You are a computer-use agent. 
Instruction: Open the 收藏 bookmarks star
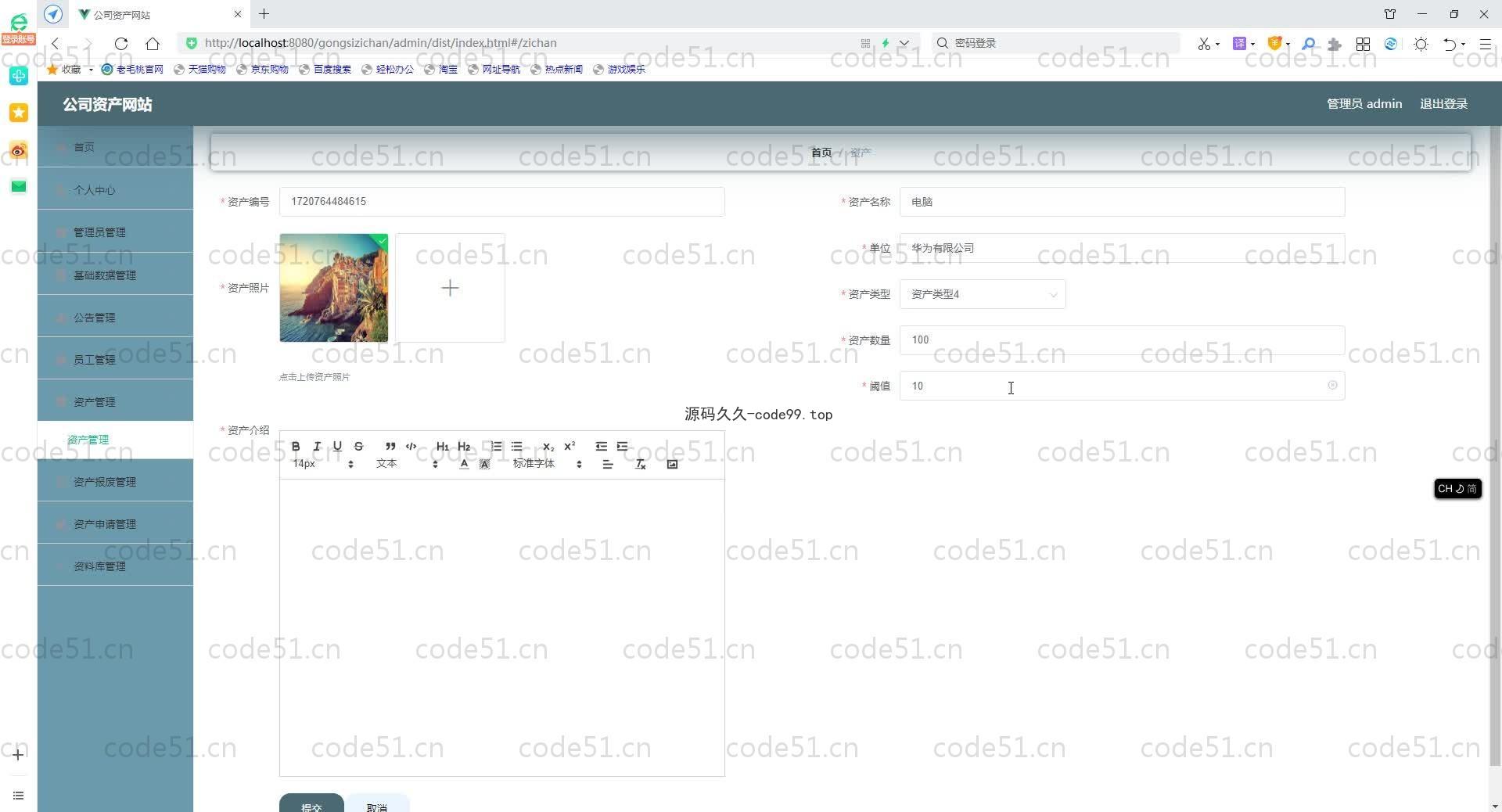coord(64,70)
